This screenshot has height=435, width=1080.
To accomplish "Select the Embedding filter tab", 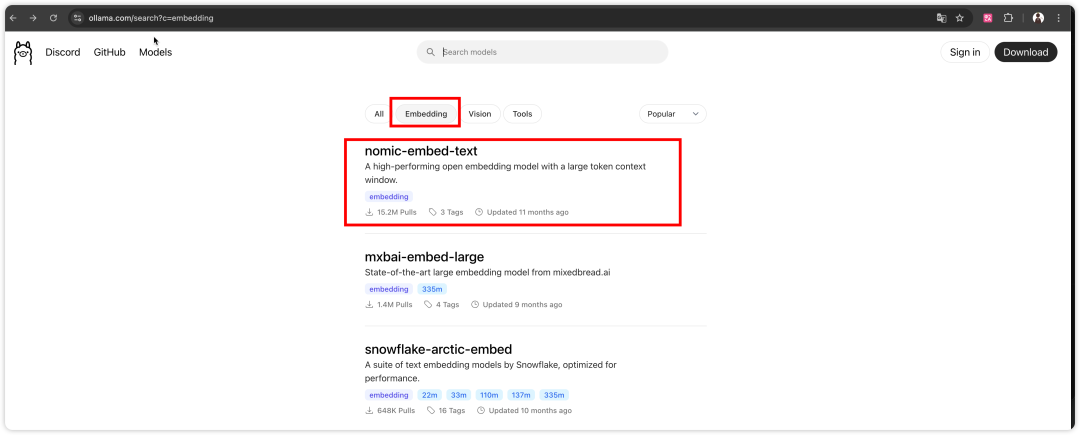I will 426,114.
